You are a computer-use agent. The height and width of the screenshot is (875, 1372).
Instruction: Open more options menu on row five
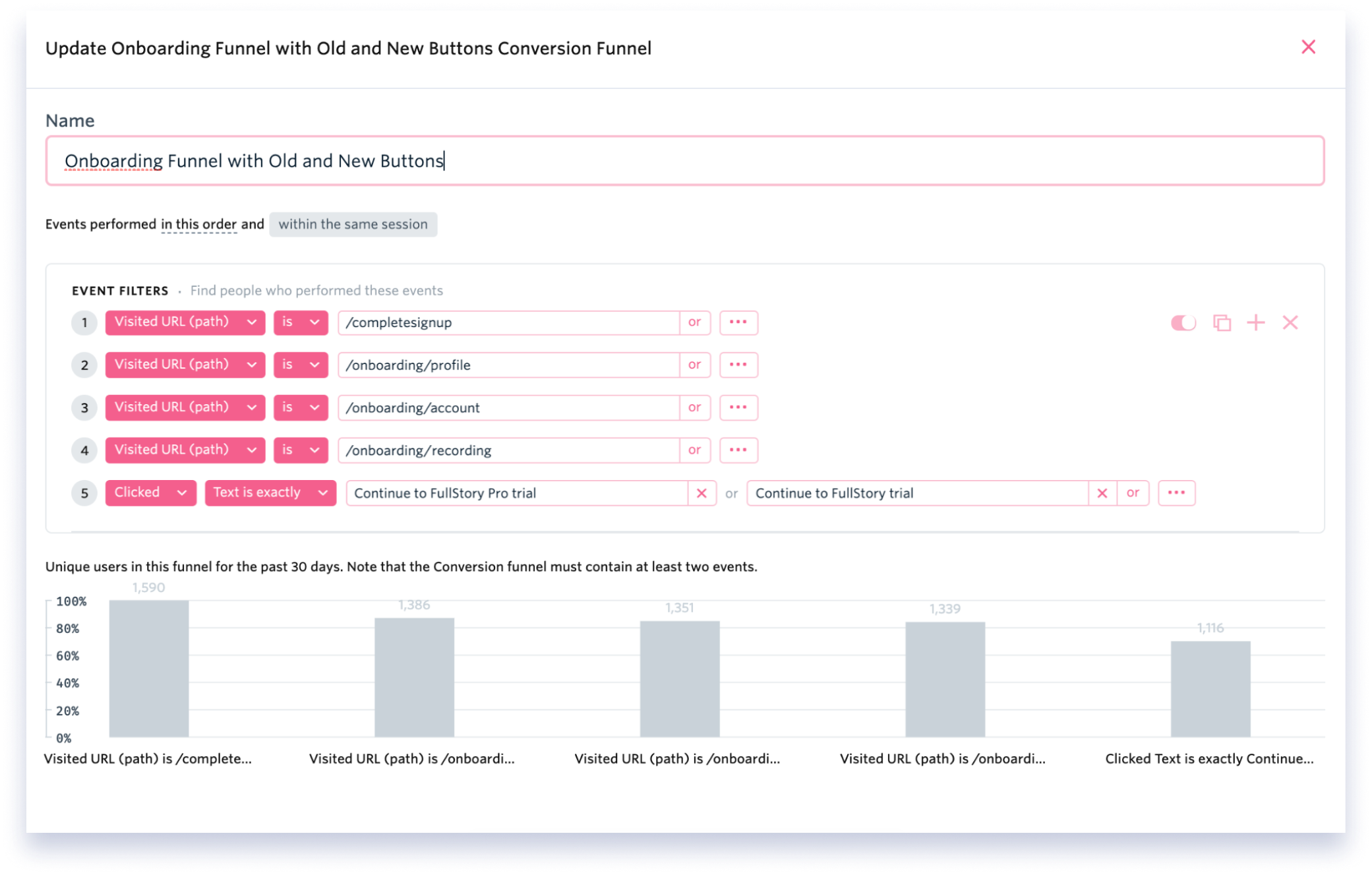tap(1176, 493)
